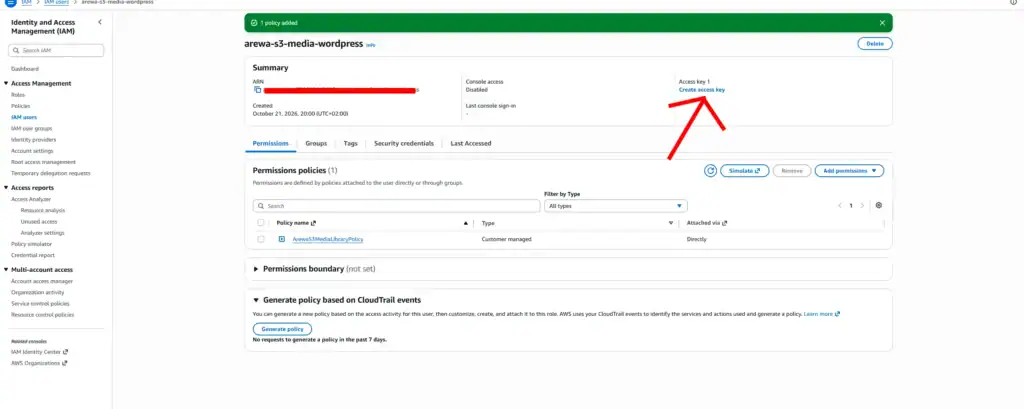1024x409 pixels.
Task: Open Identity providers in the sidebar
Action: point(33,140)
